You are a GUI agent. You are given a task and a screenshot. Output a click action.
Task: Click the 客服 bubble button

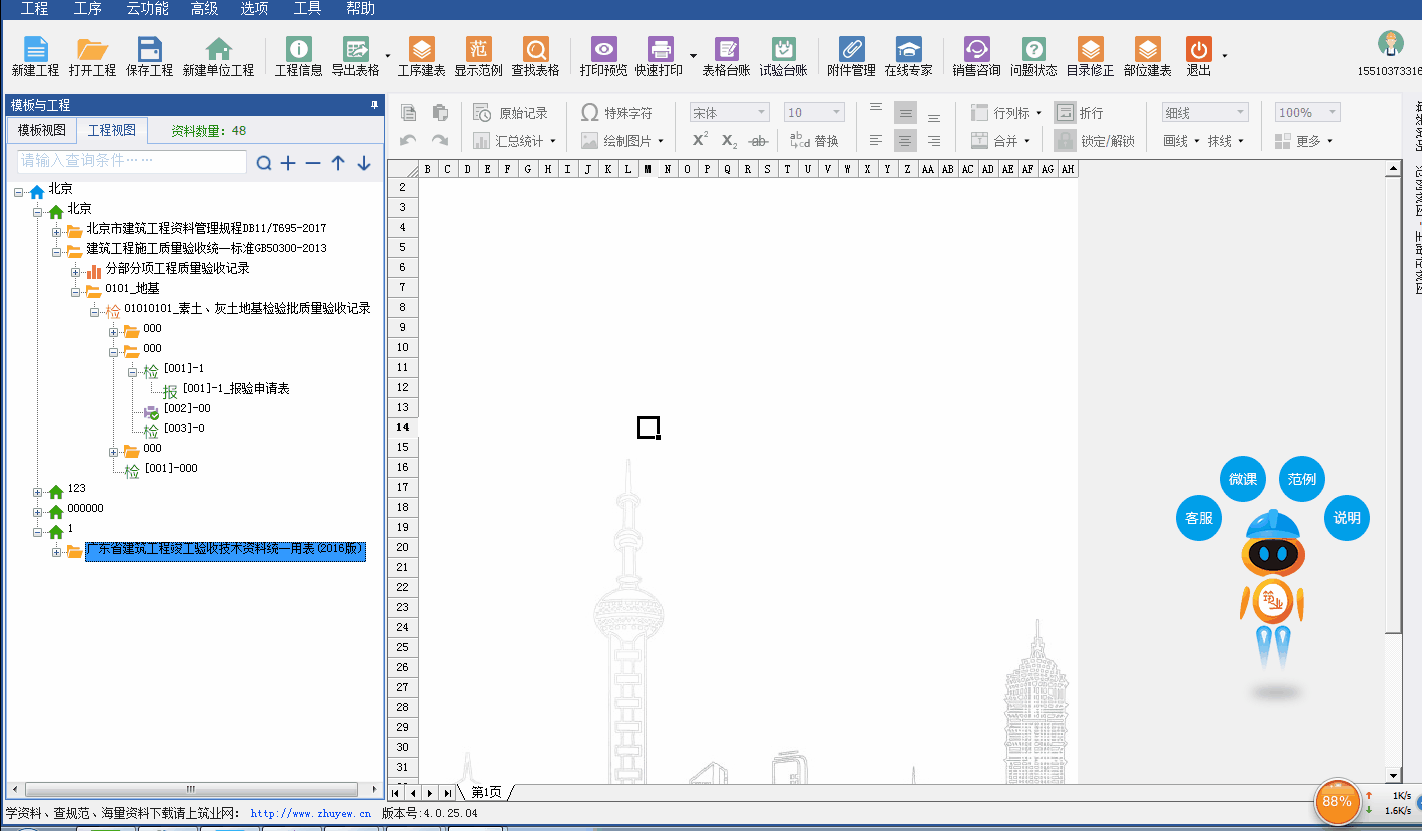(x=1198, y=518)
